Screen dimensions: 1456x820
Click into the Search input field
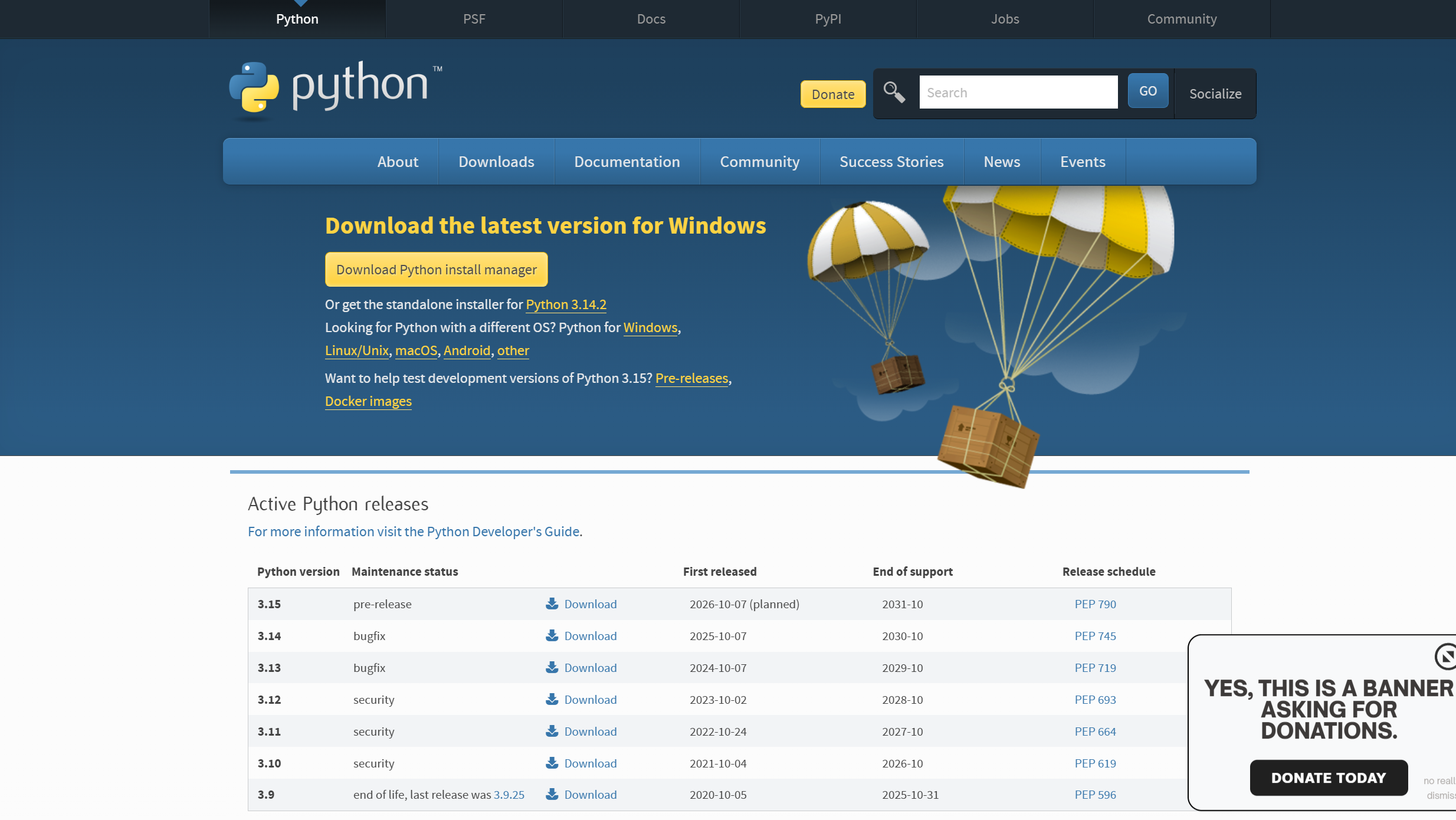tap(1018, 93)
